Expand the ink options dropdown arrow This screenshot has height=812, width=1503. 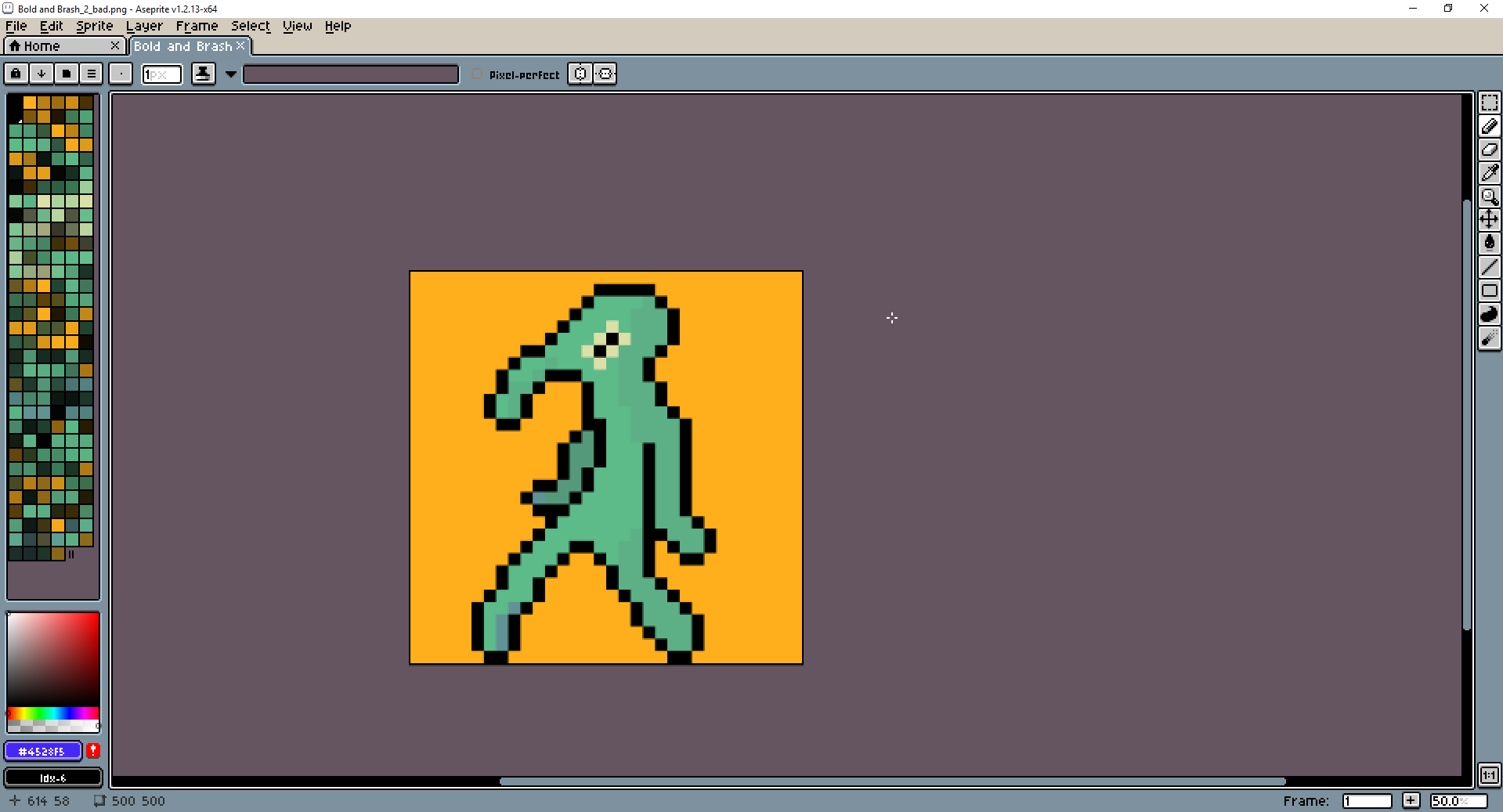coord(231,74)
